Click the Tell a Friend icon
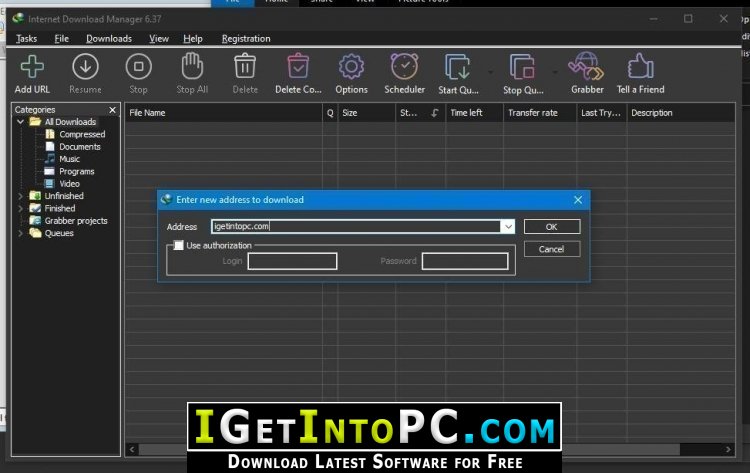The image size is (750, 473). (x=640, y=66)
